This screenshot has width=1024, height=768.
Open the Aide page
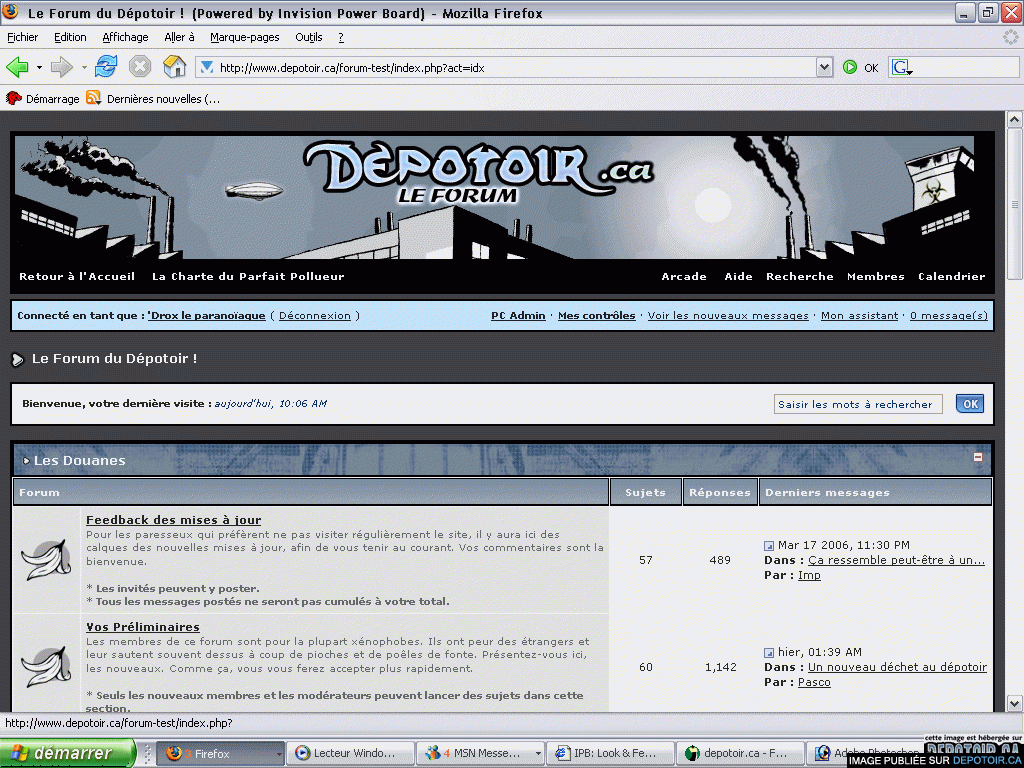point(739,276)
